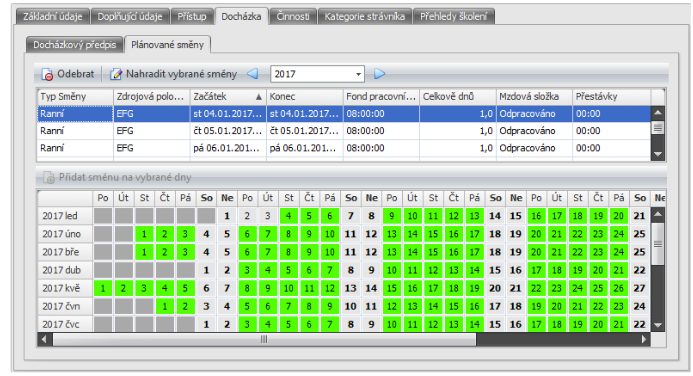Viewport: 693px width, 376px height.
Task: Click the shift table's scroll up arrow
Action: (x=658, y=113)
